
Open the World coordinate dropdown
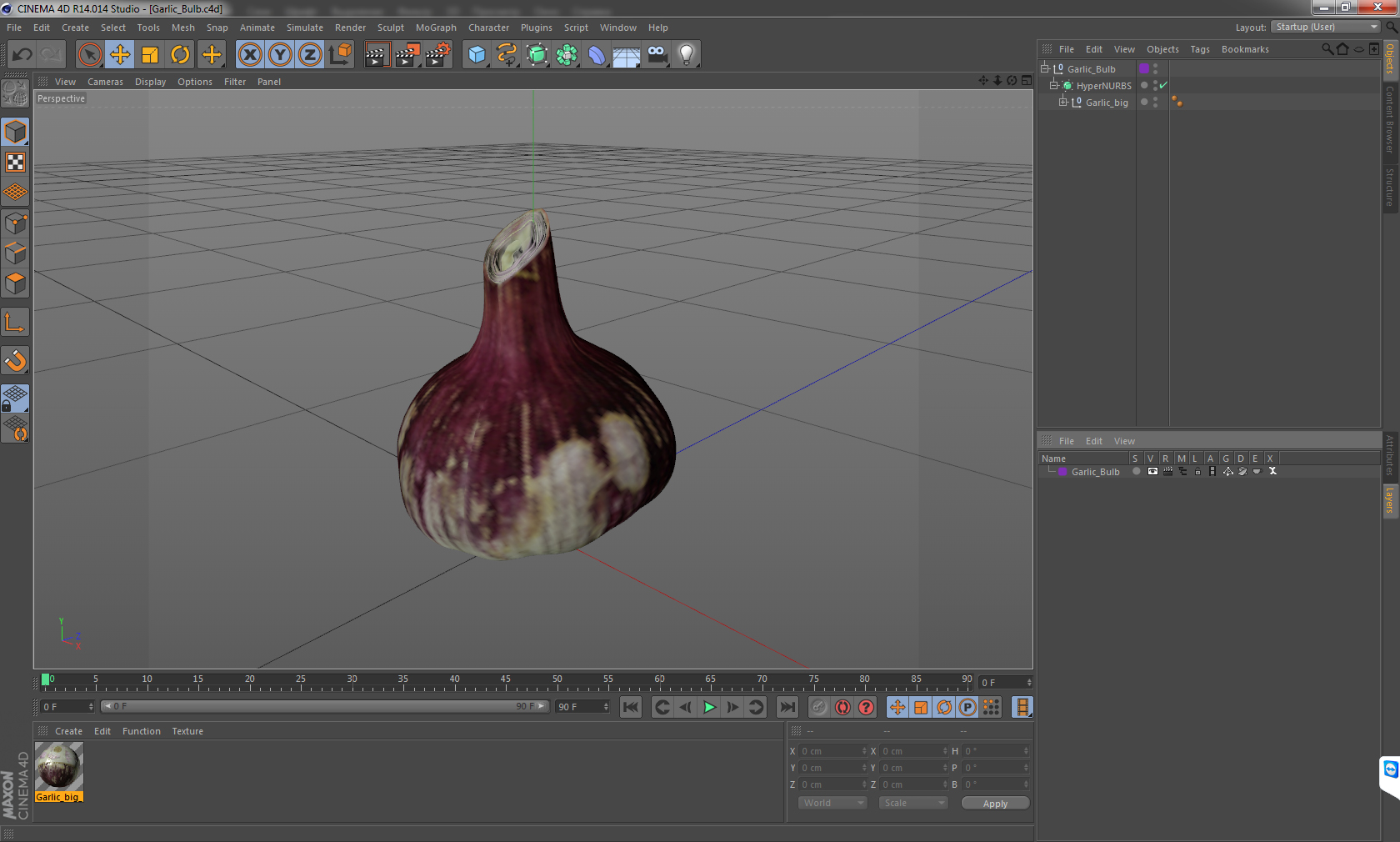(832, 803)
